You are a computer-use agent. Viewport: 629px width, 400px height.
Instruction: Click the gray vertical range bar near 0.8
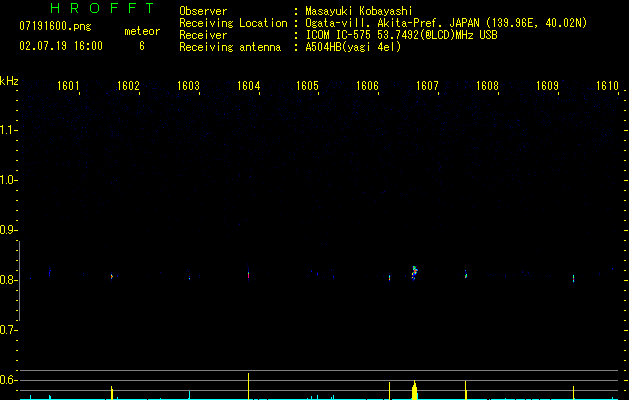(x=19, y=281)
